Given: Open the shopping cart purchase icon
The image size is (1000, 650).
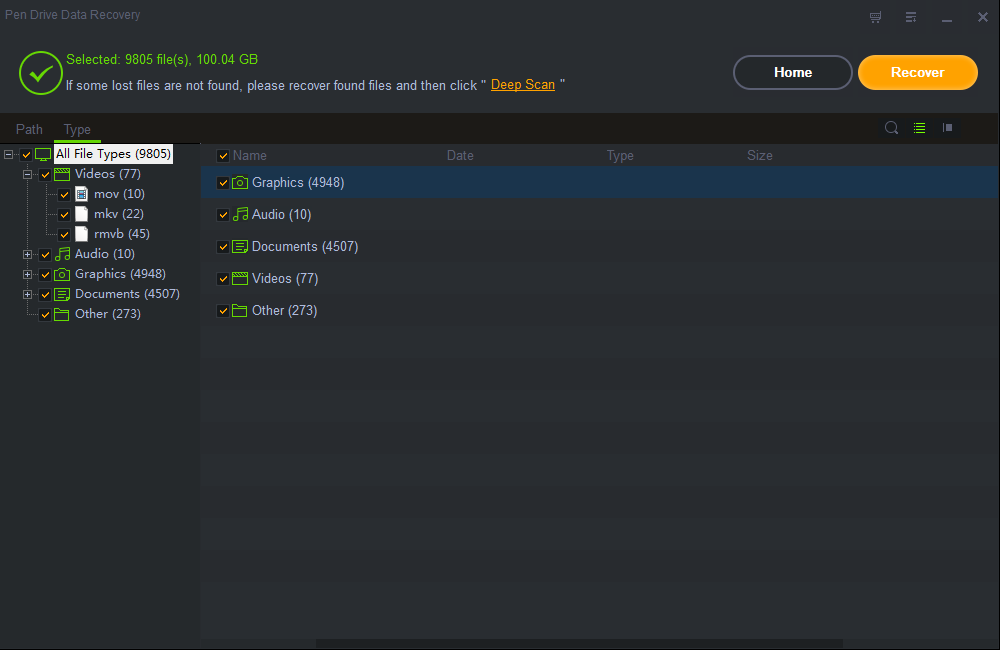Looking at the screenshot, I should (x=876, y=17).
